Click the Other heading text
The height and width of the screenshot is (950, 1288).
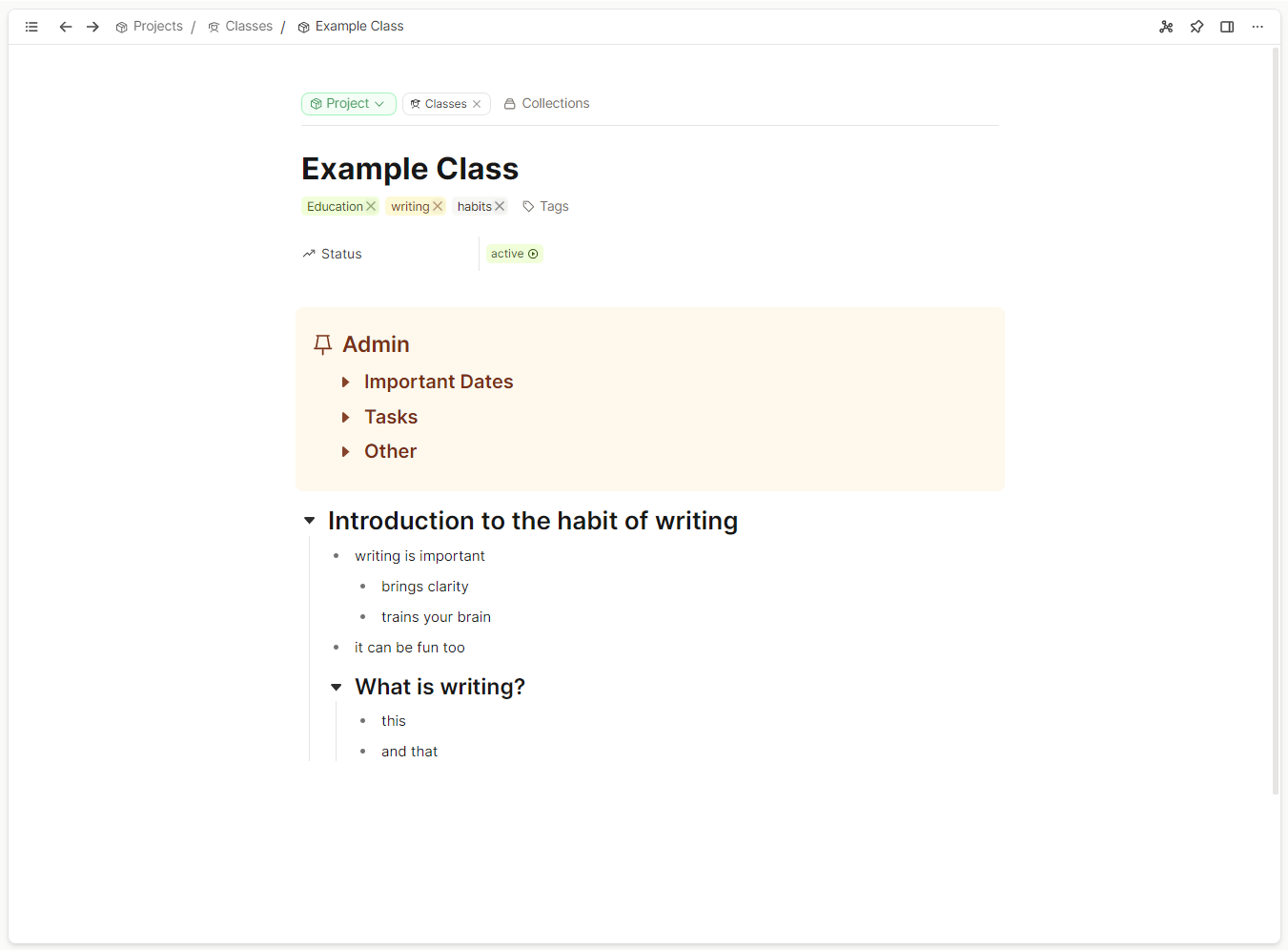(x=391, y=451)
